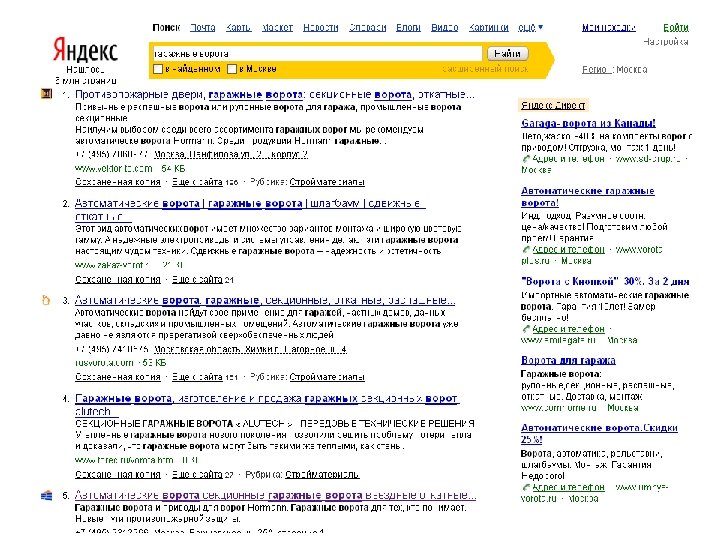720x540 pixels.
Task: Click the Найти search button
Action: click(x=507, y=53)
